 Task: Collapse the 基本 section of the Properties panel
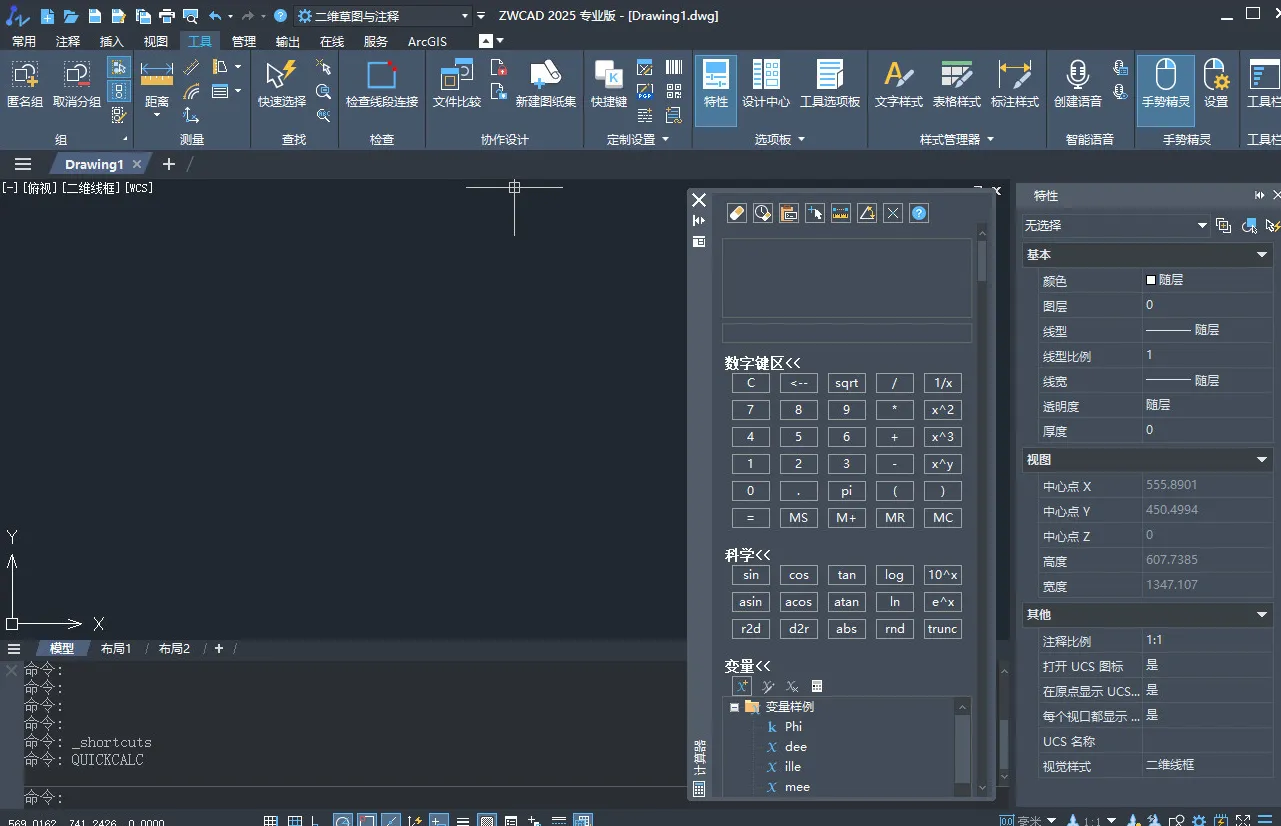pyautogui.click(x=1262, y=254)
